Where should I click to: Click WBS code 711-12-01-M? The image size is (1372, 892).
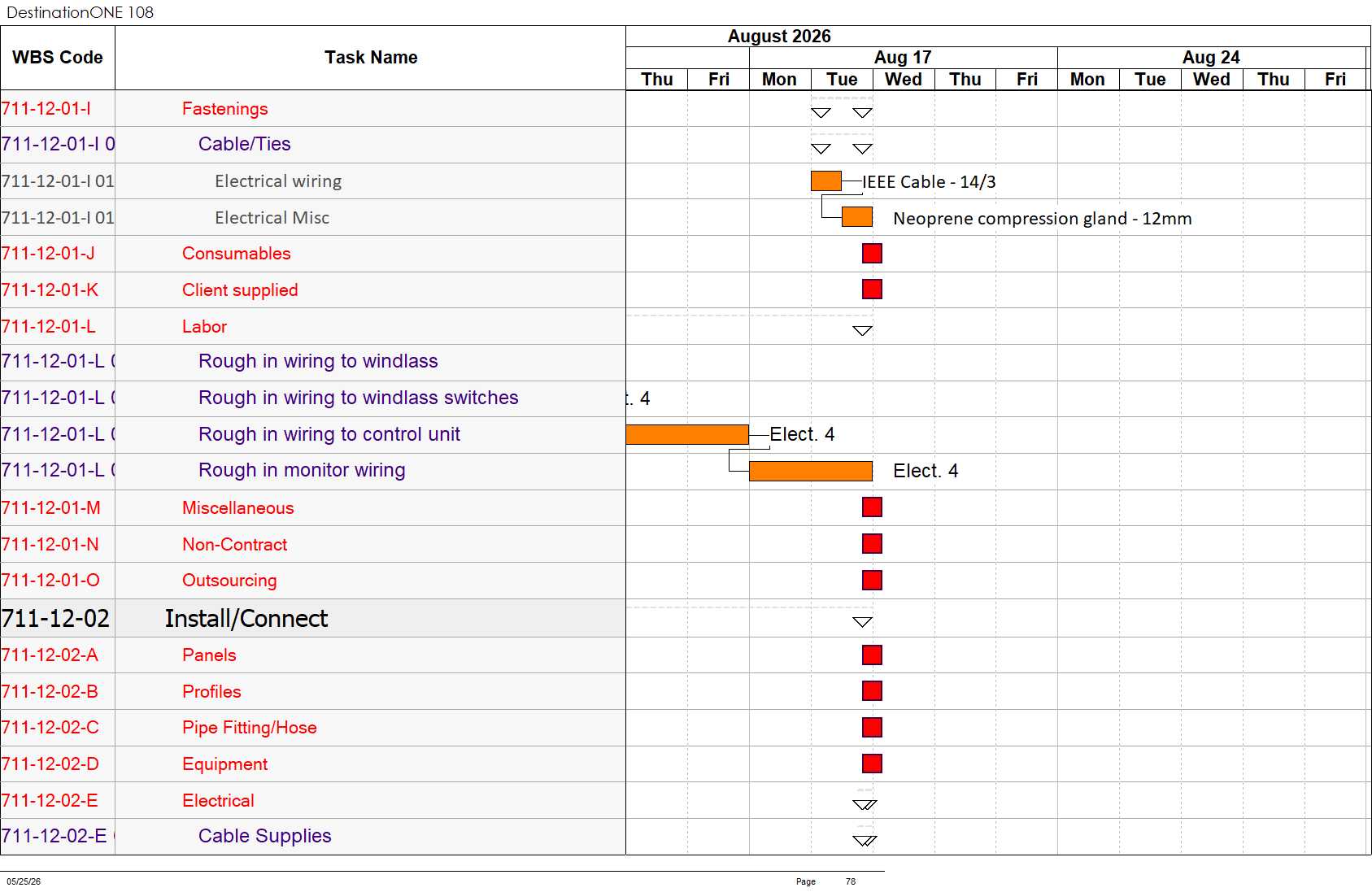pyautogui.click(x=51, y=508)
